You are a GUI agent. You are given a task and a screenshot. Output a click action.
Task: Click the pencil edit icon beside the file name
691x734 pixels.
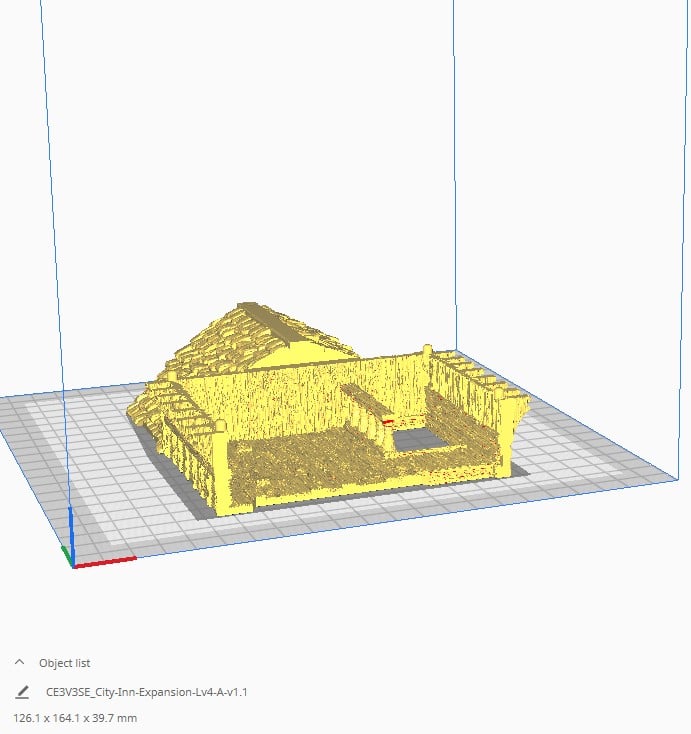[22, 692]
